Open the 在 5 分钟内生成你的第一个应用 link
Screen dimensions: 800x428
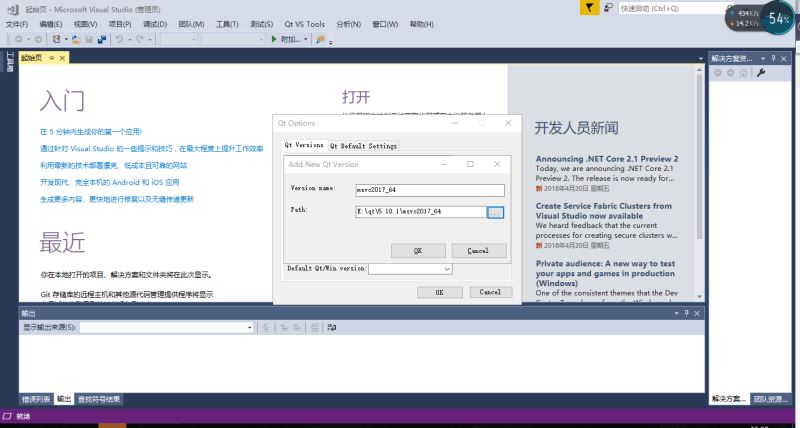click(91, 132)
